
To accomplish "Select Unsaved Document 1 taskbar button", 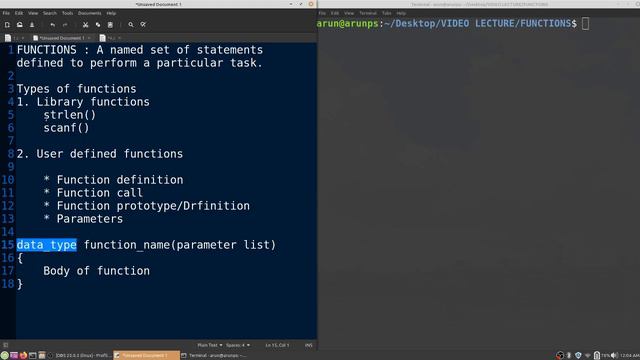I will (146, 356).
